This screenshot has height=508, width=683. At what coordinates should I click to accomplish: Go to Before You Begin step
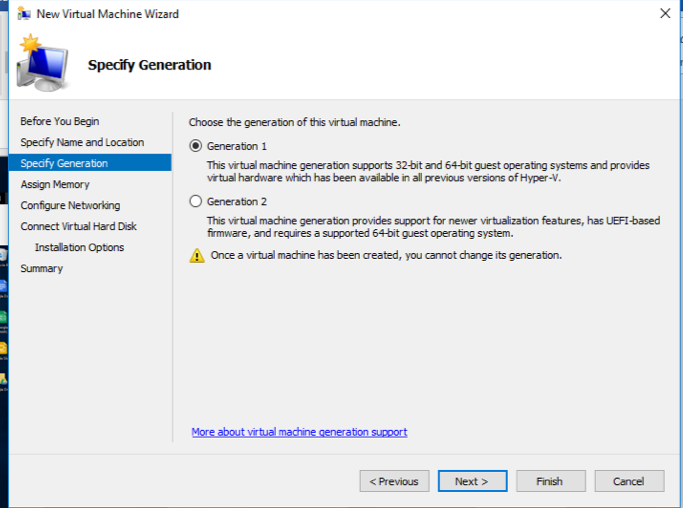tap(60, 121)
